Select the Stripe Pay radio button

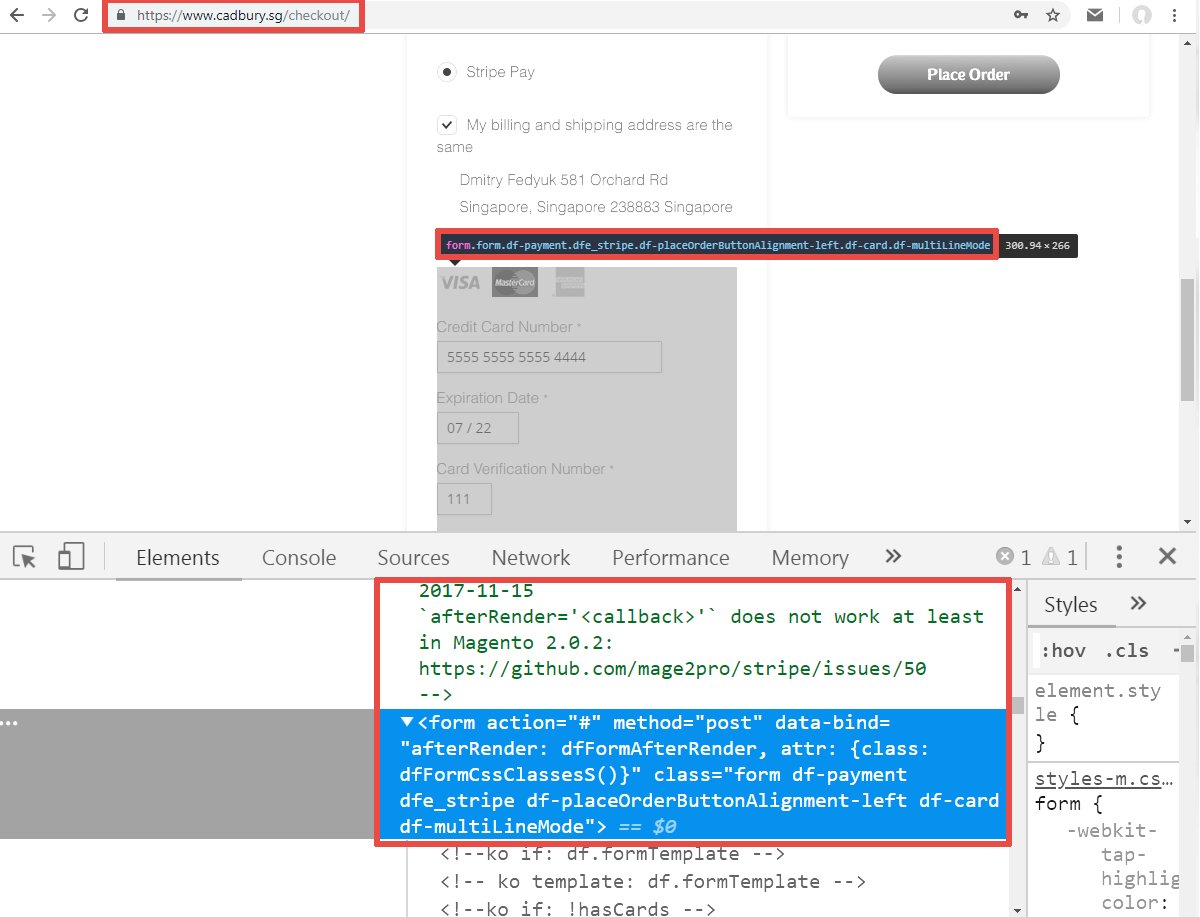pos(446,72)
